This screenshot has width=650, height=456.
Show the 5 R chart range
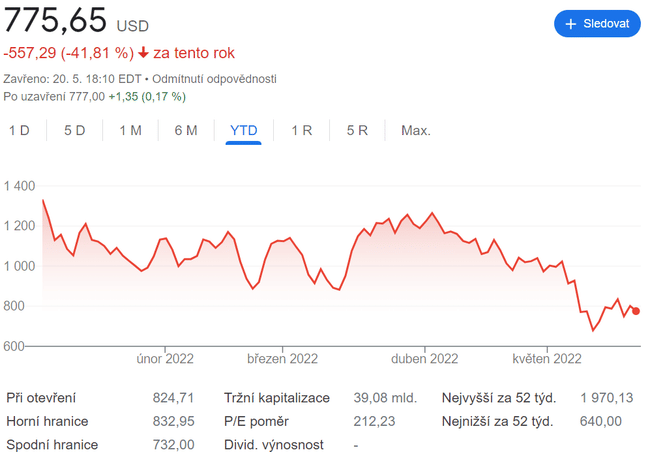(358, 131)
